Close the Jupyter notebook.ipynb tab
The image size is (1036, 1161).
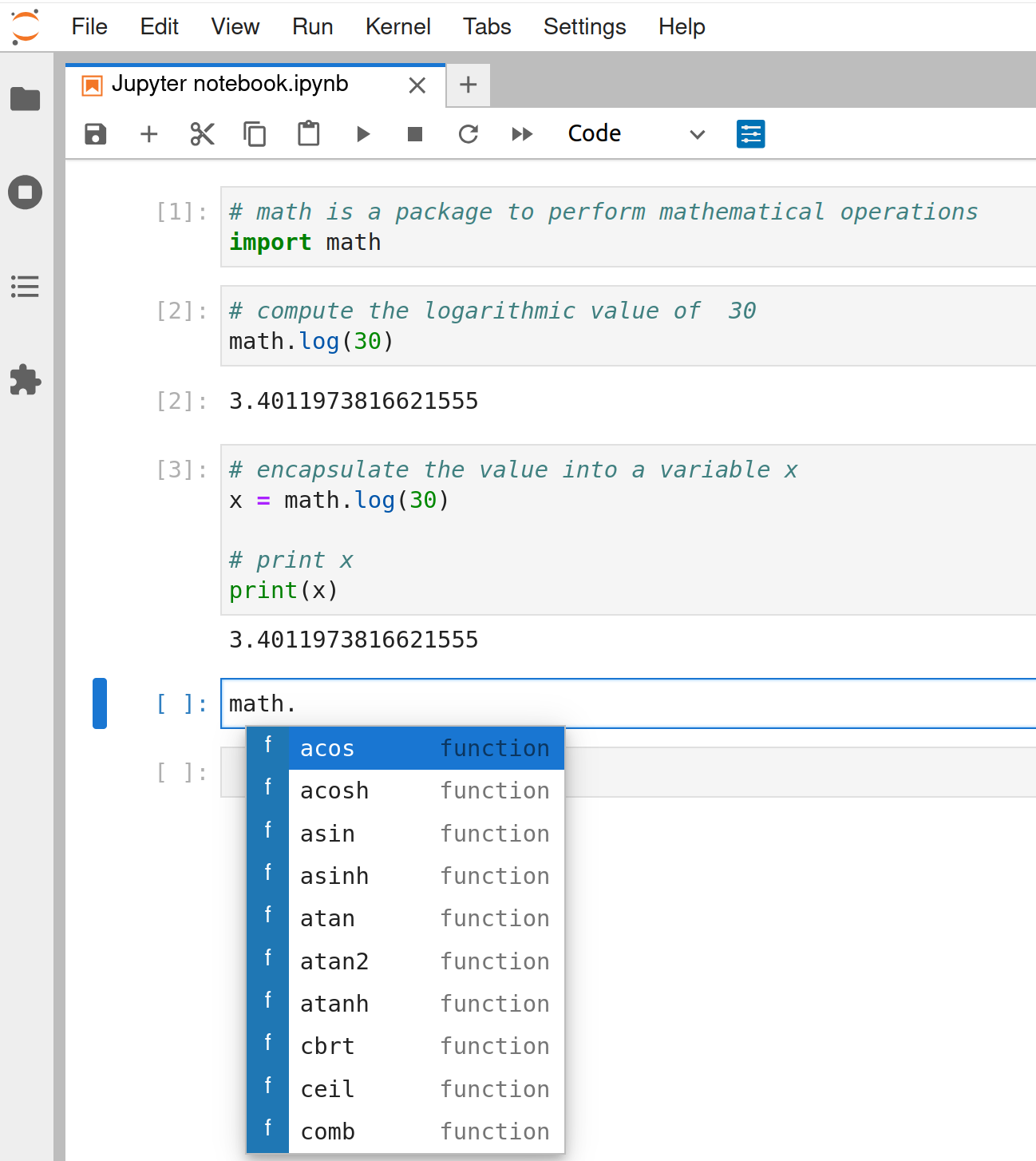(x=417, y=85)
